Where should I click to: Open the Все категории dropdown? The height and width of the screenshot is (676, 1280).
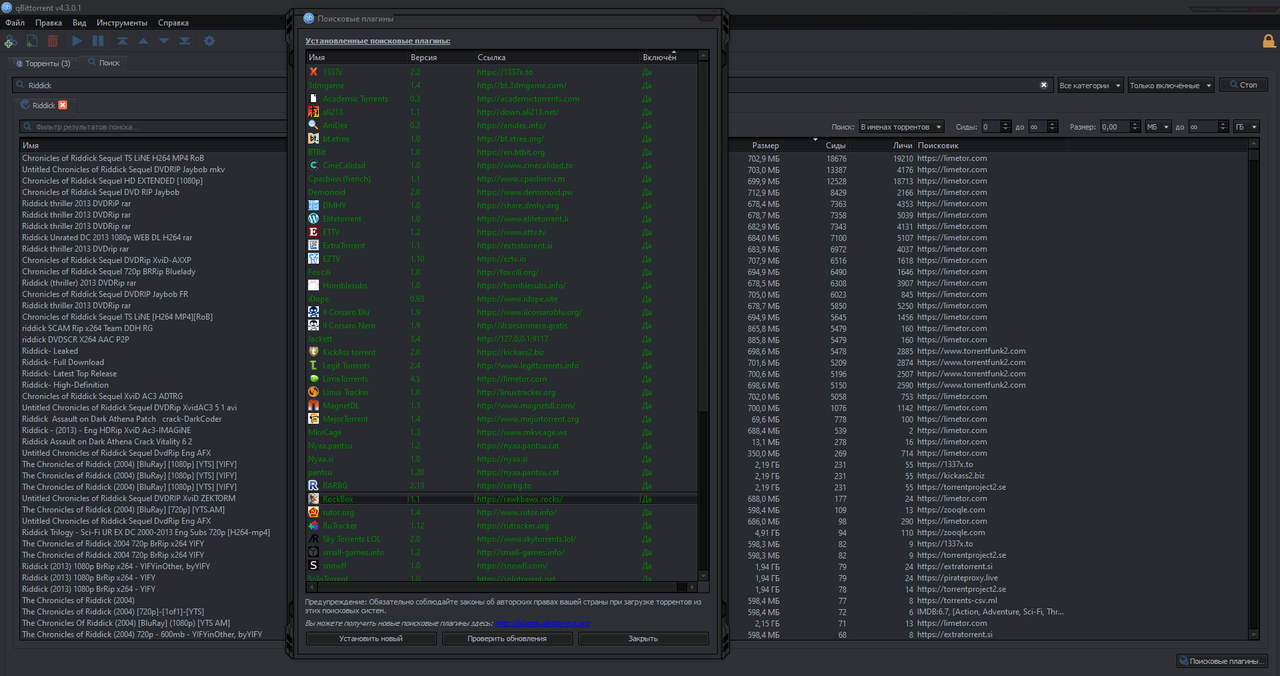click(x=1090, y=86)
